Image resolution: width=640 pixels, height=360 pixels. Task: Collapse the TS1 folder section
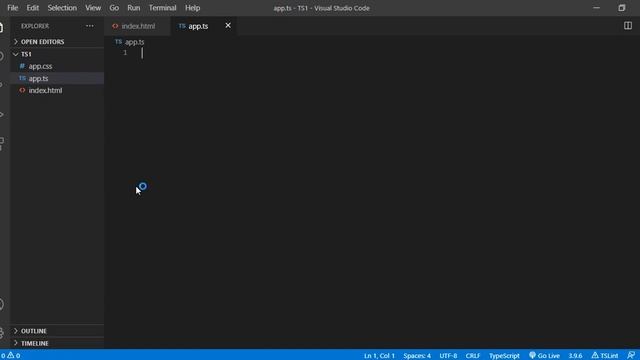pos(57,54)
